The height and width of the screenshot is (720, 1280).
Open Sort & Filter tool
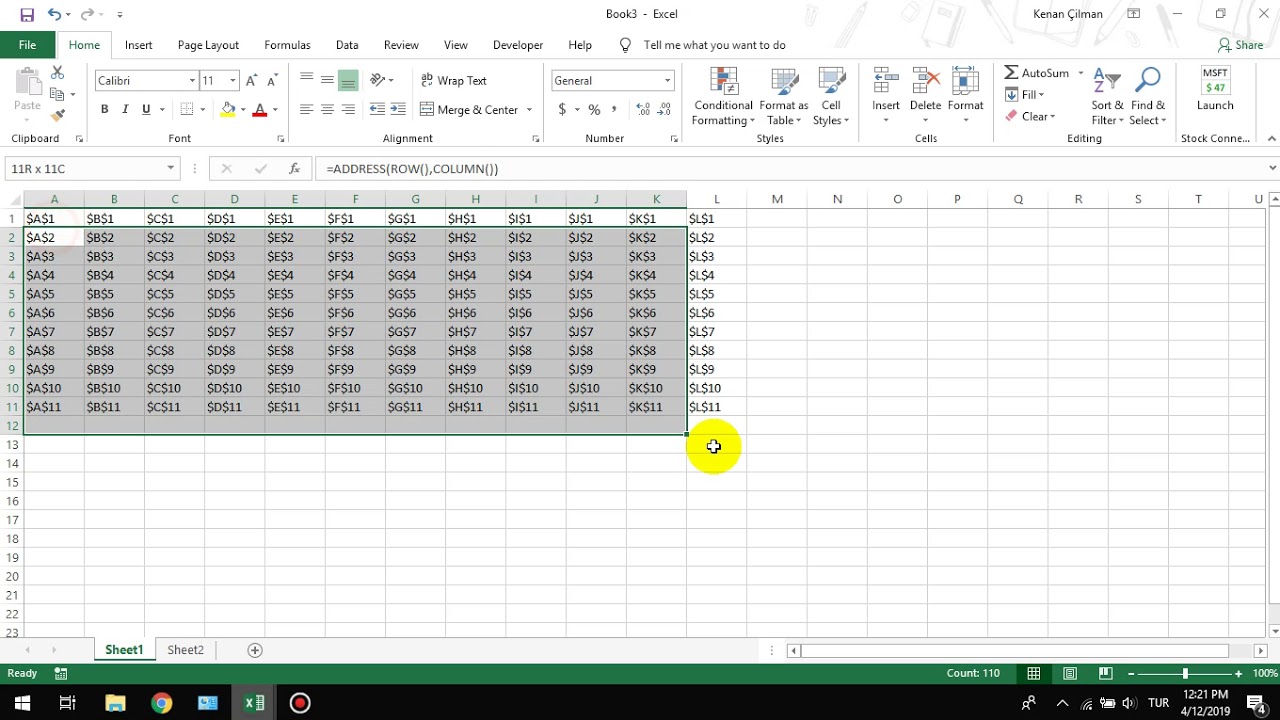[1107, 97]
